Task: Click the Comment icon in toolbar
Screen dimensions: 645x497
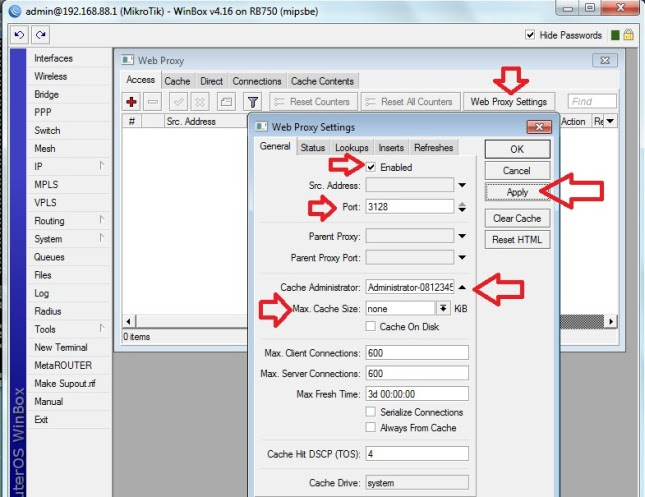Action: [x=226, y=102]
